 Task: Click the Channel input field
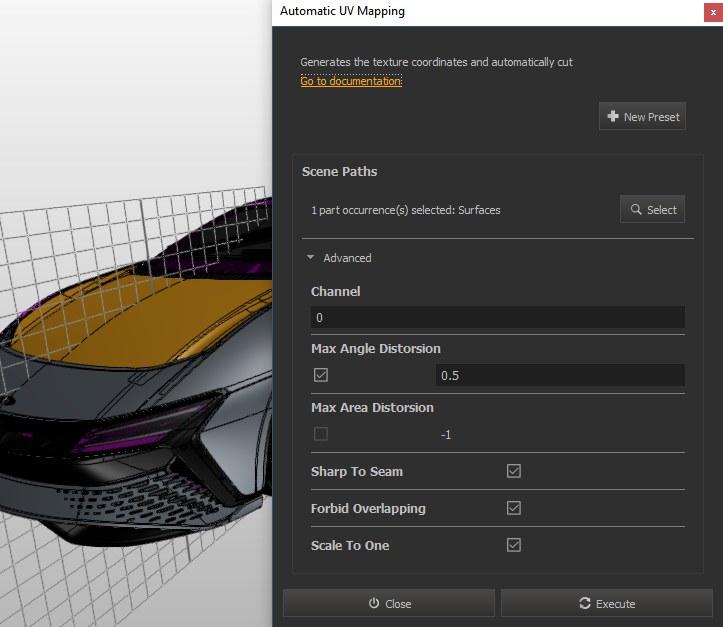tap(497, 318)
